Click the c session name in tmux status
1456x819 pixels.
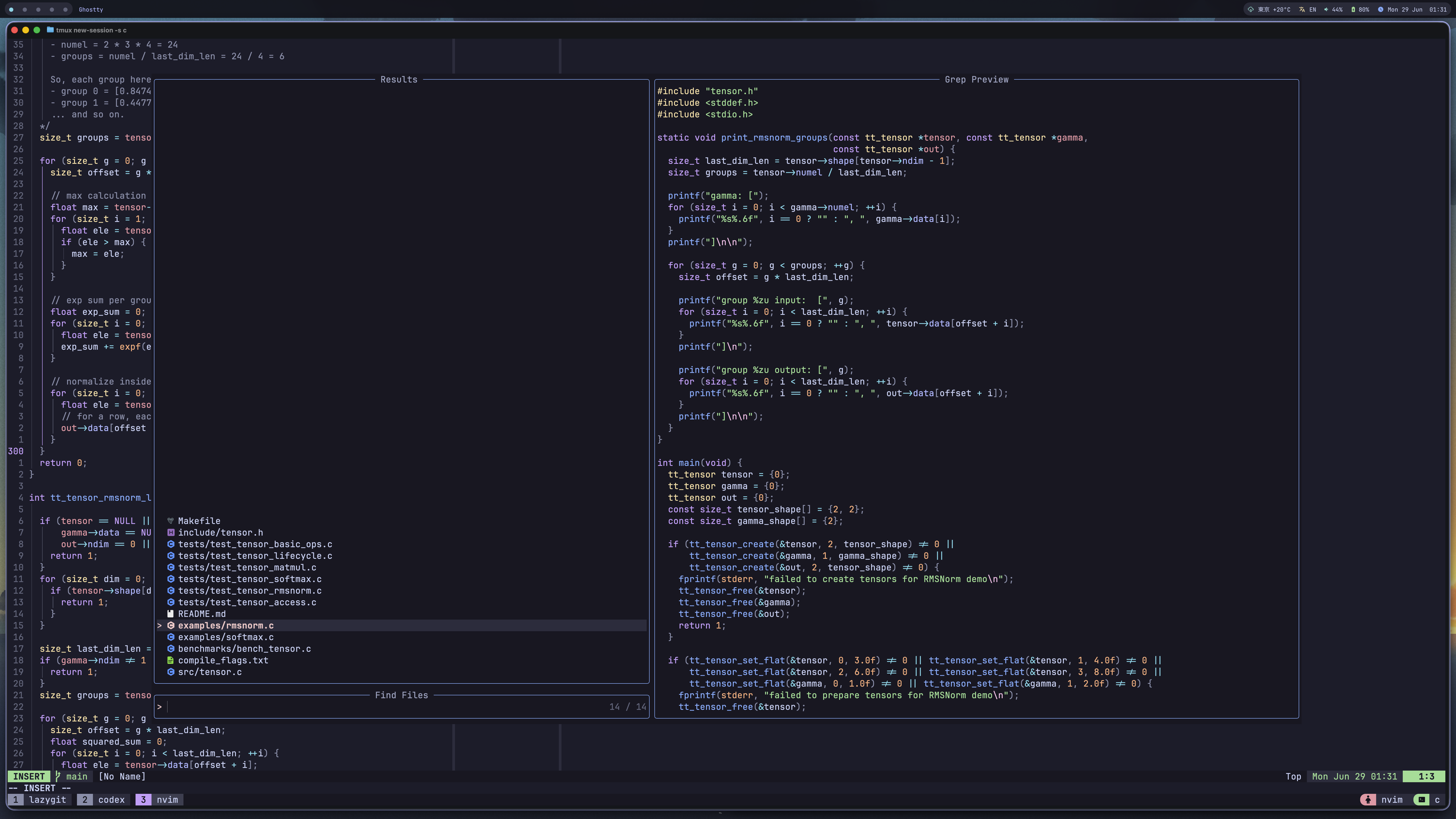[1437, 800]
